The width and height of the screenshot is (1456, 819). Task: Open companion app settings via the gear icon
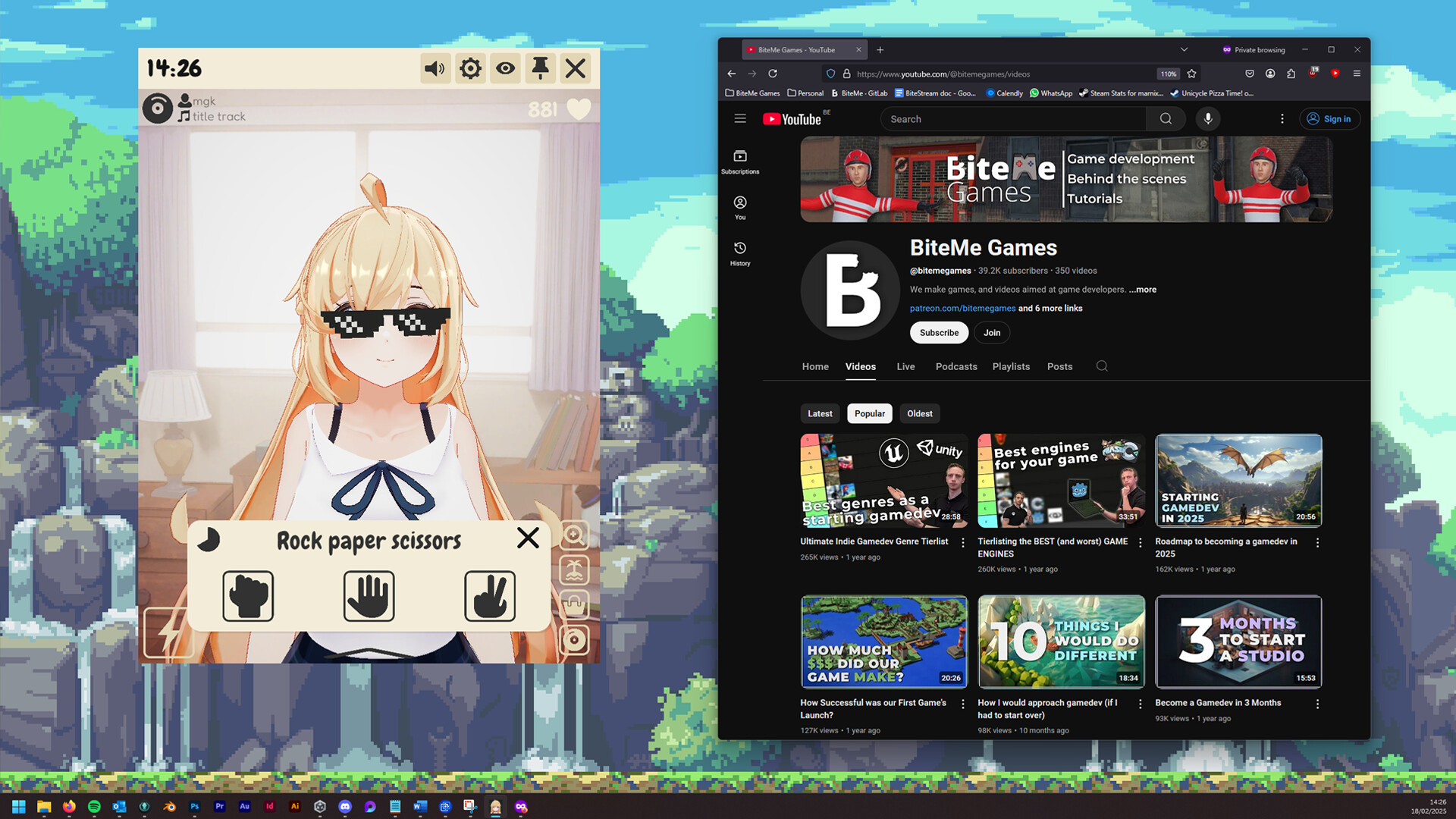tap(470, 68)
